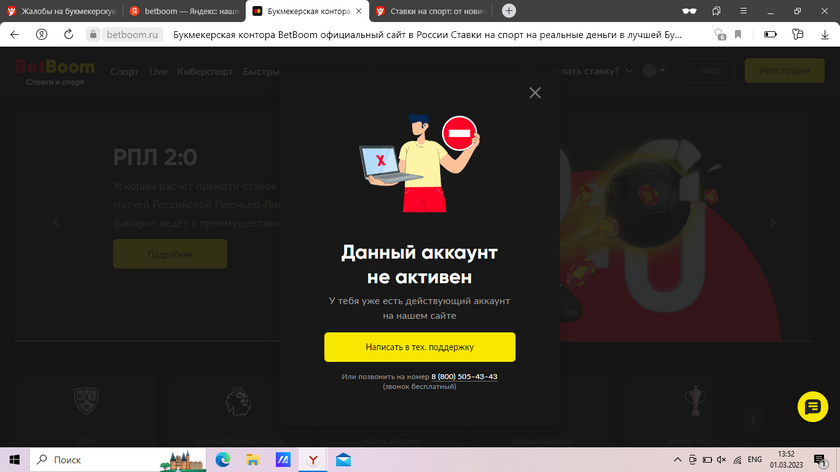Screen dimensions: 840x472
Task: Switch to 'betboom — Яндекс' tab
Action: pyautogui.click(x=185, y=11)
